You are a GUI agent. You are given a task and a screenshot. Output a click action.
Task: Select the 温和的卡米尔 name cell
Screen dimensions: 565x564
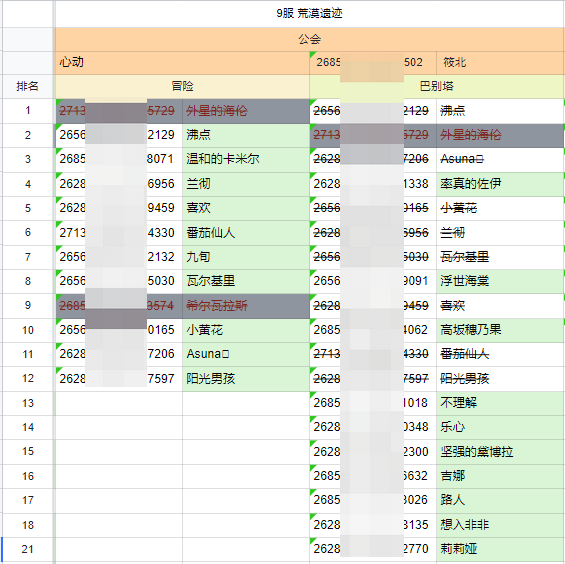[246, 159]
